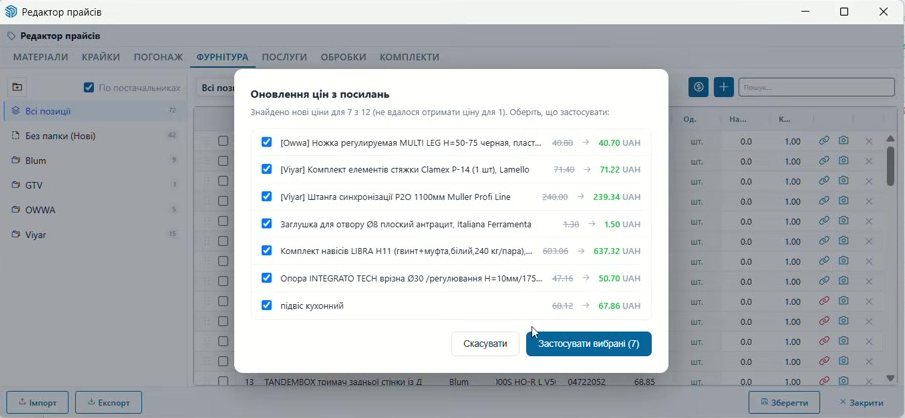Image resolution: width=905 pixels, height=418 pixels.
Task: Click the Закрити button
Action: (862, 402)
